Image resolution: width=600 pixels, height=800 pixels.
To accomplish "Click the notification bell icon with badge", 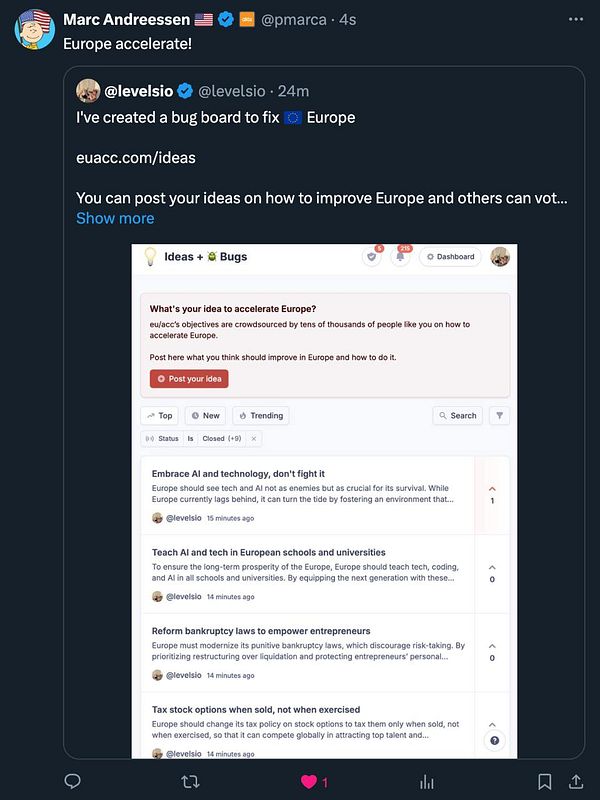I will point(400,257).
